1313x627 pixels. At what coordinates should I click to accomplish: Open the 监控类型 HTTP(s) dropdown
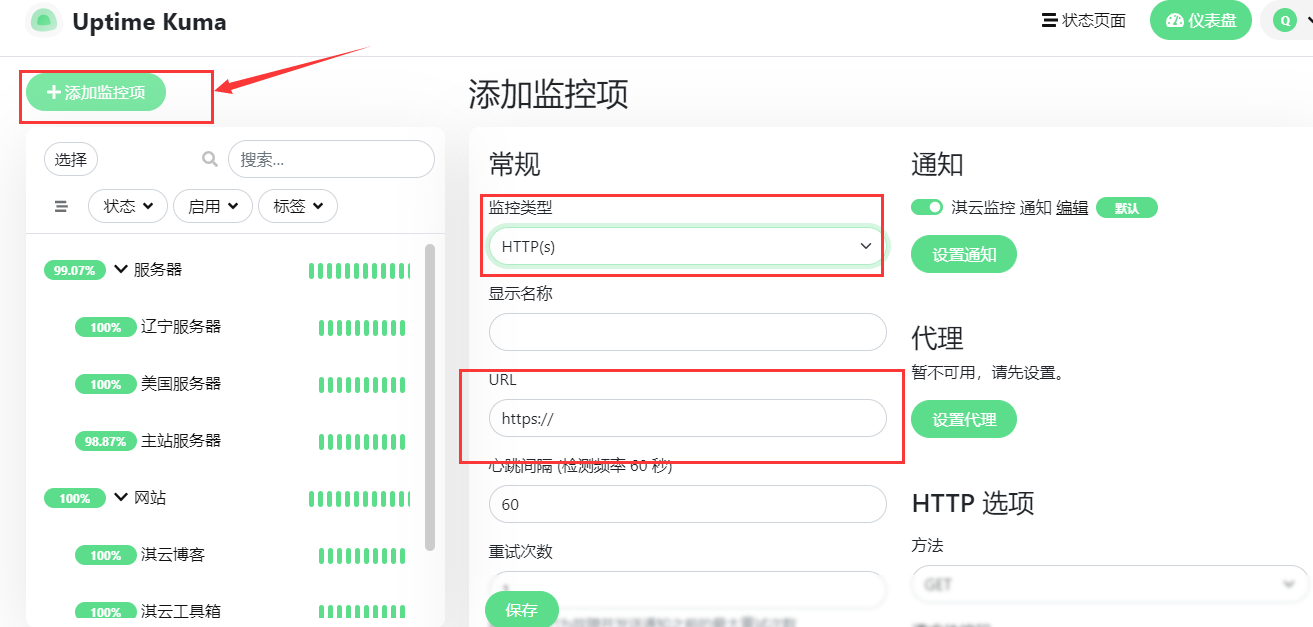point(687,246)
